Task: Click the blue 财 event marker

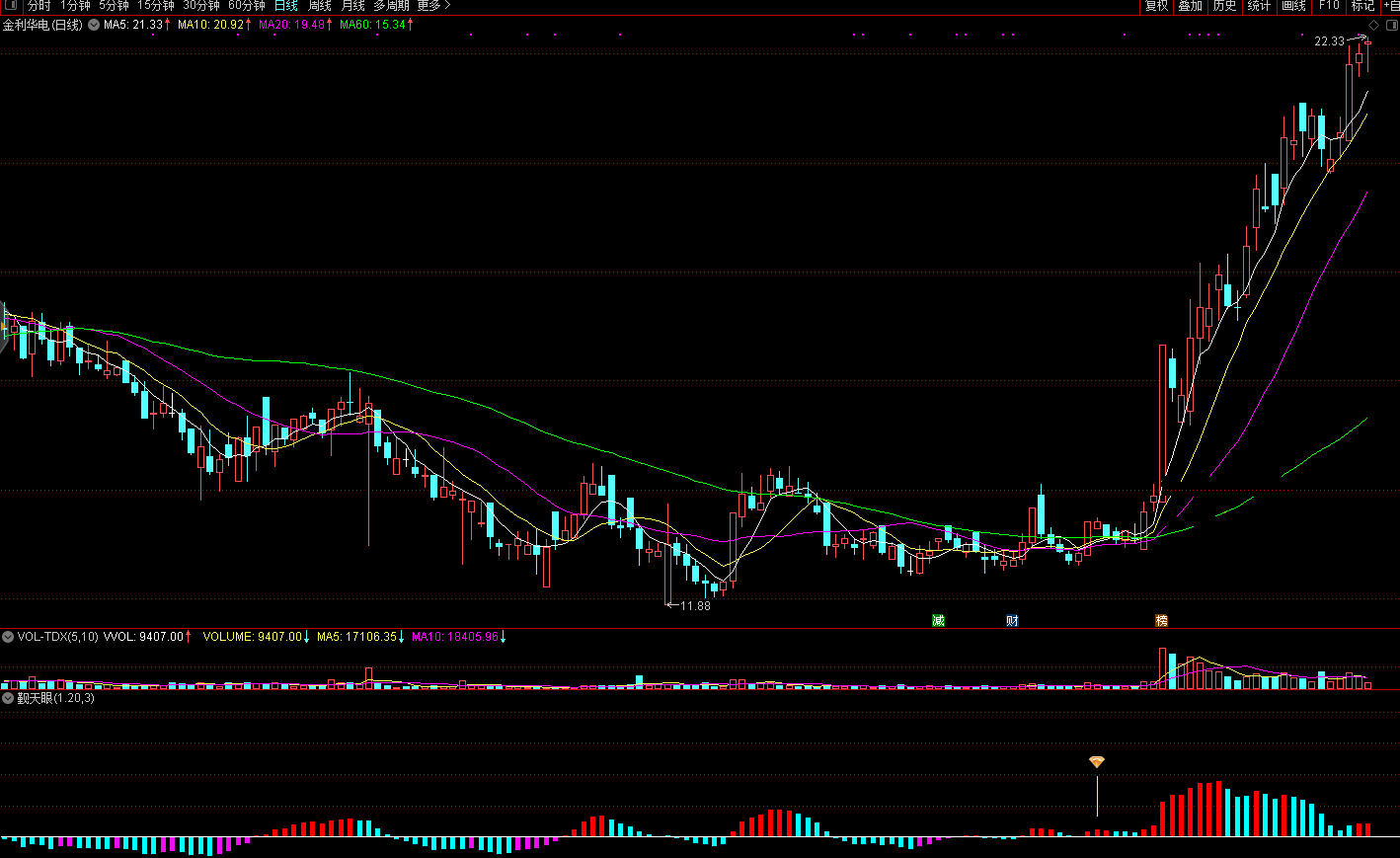Action: (x=1012, y=621)
